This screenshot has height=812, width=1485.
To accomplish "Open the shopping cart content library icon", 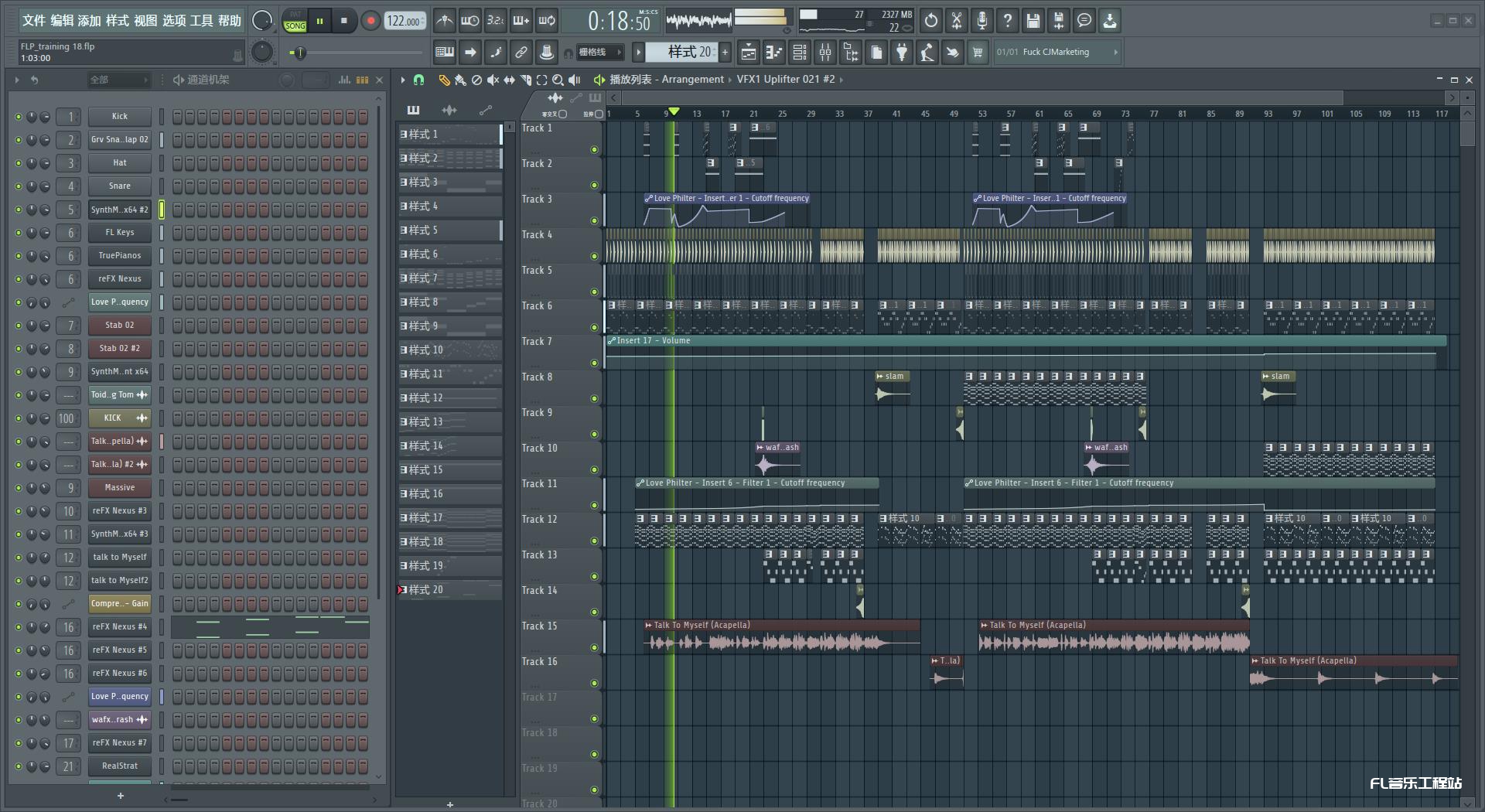I will point(978,53).
